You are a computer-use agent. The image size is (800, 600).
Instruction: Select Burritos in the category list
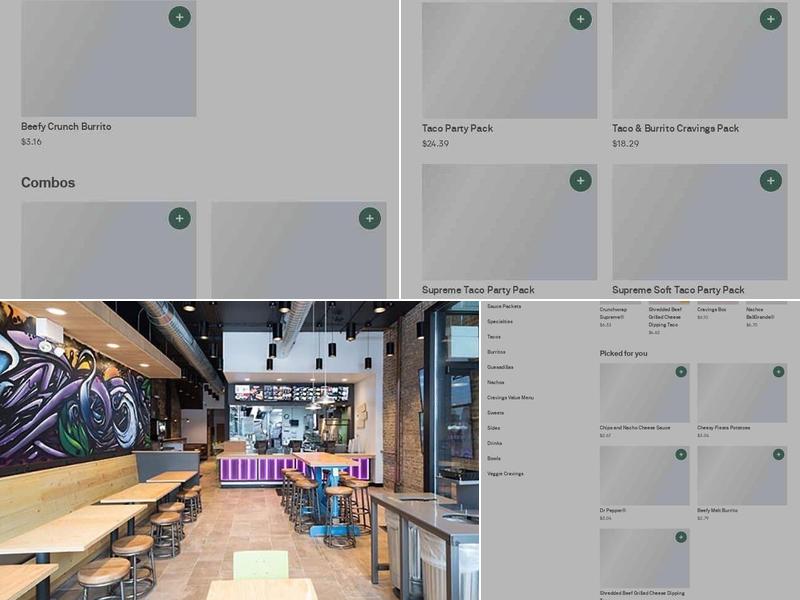[496, 352]
